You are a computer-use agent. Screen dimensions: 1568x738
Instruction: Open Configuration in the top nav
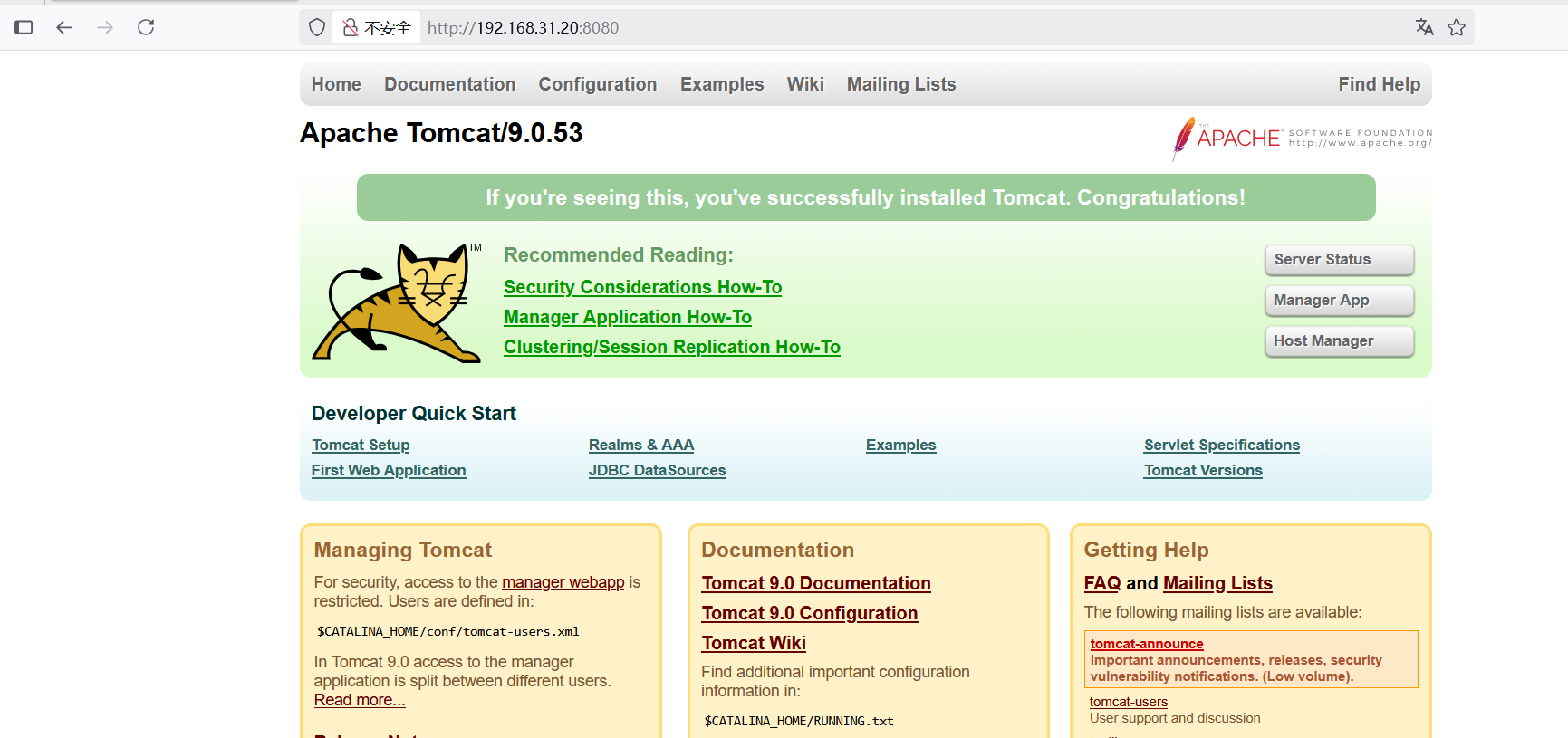[x=598, y=84]
